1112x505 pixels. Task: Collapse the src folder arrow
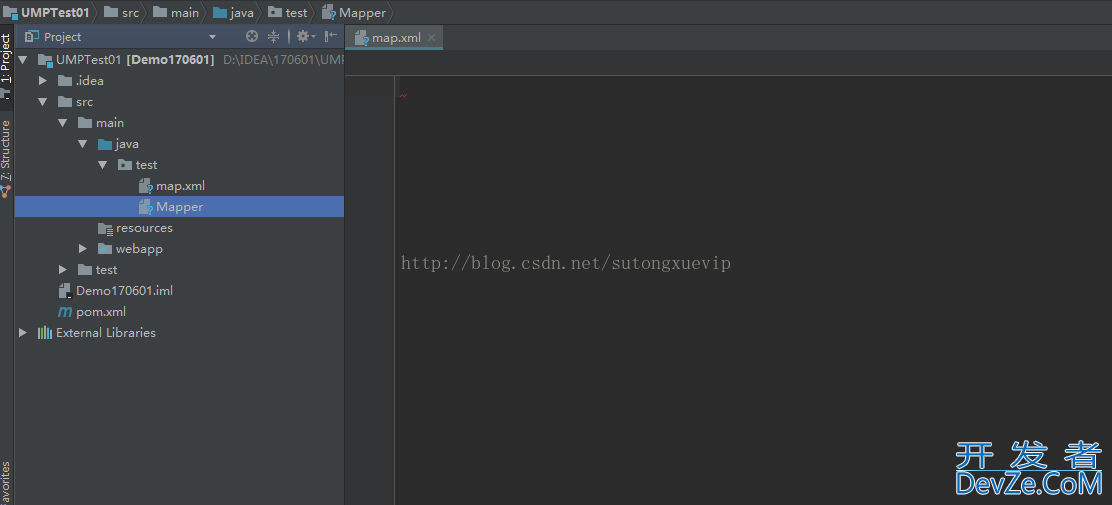43,101
